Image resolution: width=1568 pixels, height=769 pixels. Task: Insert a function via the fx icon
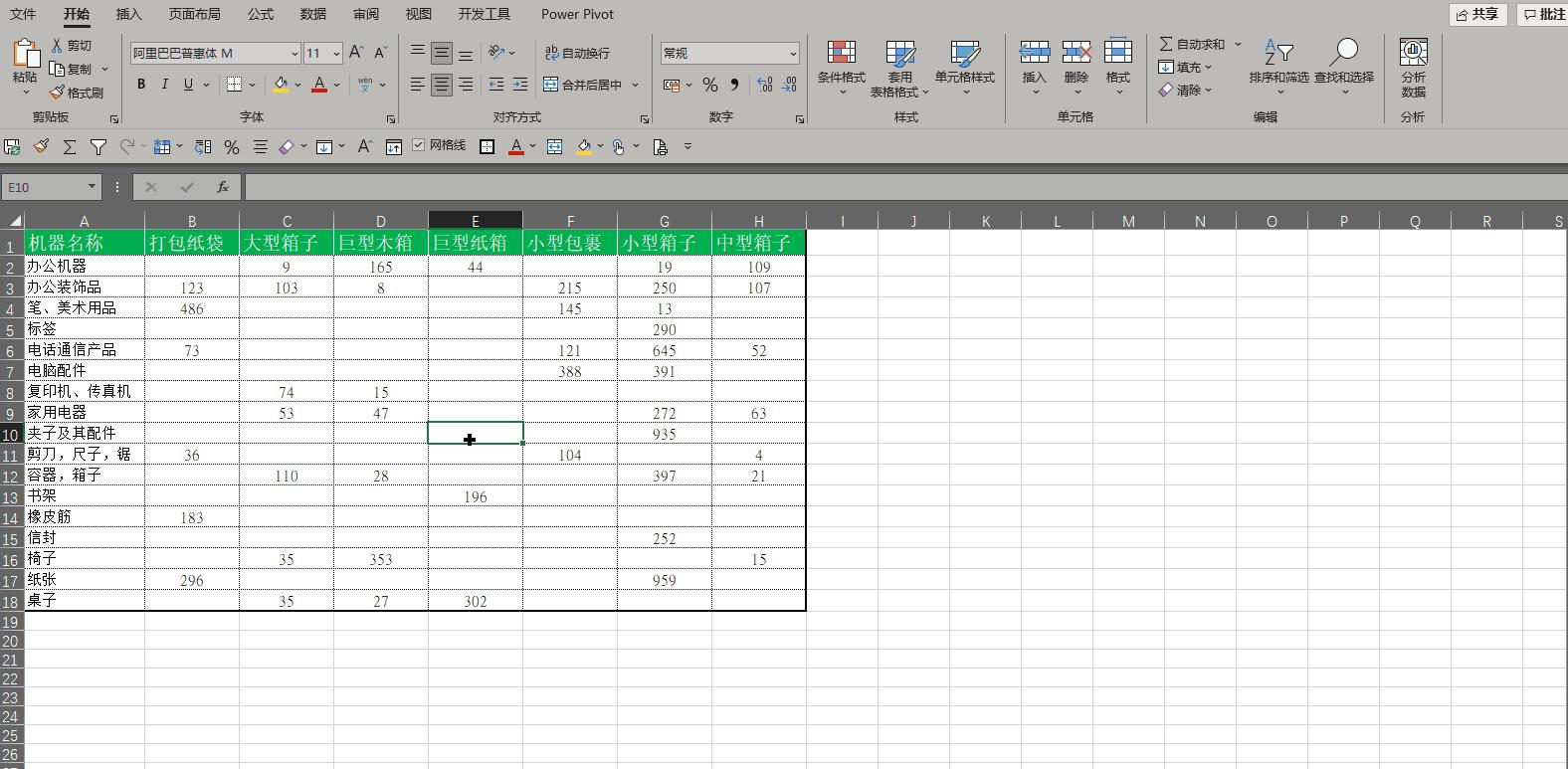coord(223,187)
